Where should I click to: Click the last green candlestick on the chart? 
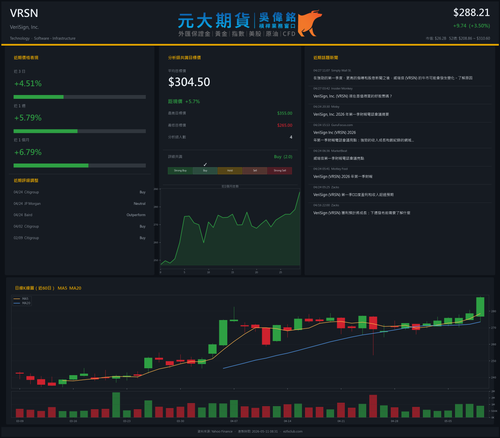pos(480,307)
